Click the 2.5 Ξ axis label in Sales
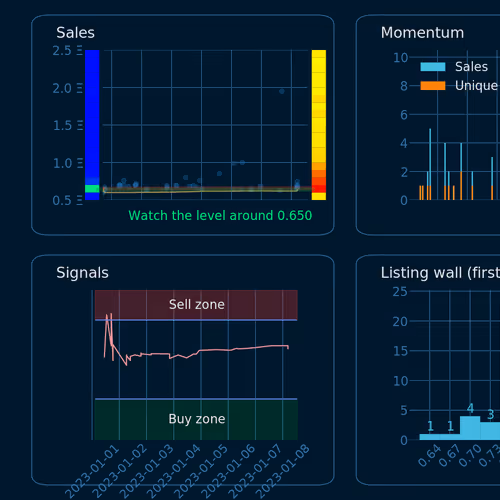The height and width of the screenshot is (500, 500). coord(67,51)
